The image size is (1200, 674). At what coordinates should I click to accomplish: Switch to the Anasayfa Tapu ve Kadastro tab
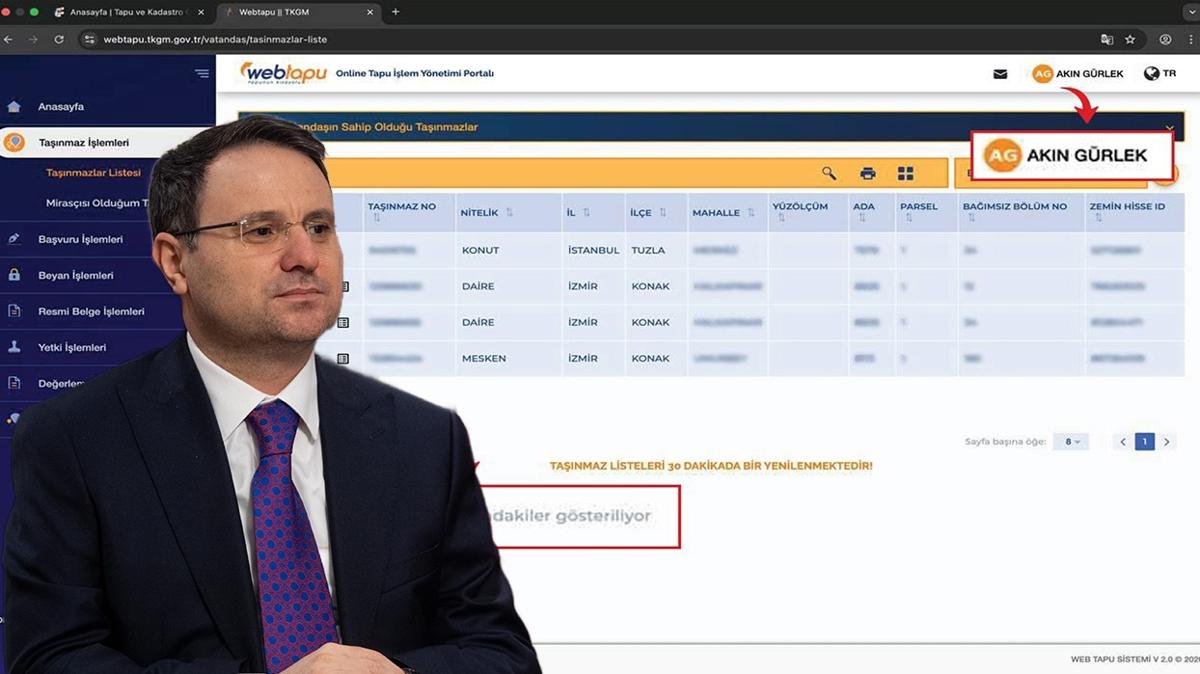[125, 12]
